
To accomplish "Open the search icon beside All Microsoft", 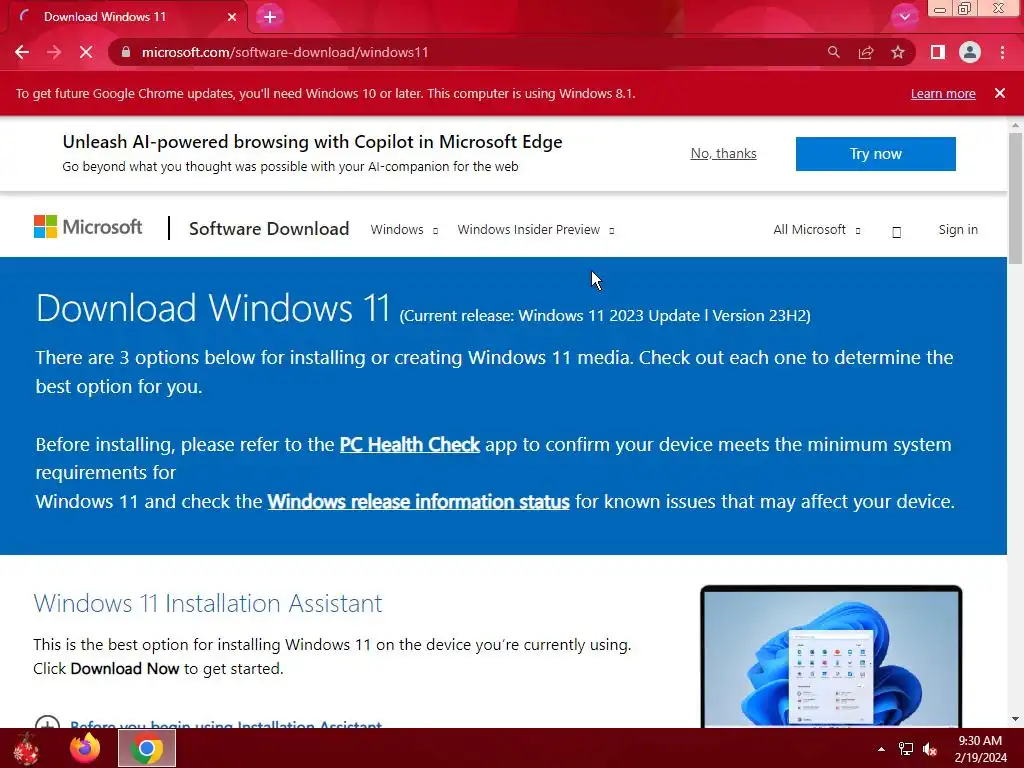I will click(896, 231).
